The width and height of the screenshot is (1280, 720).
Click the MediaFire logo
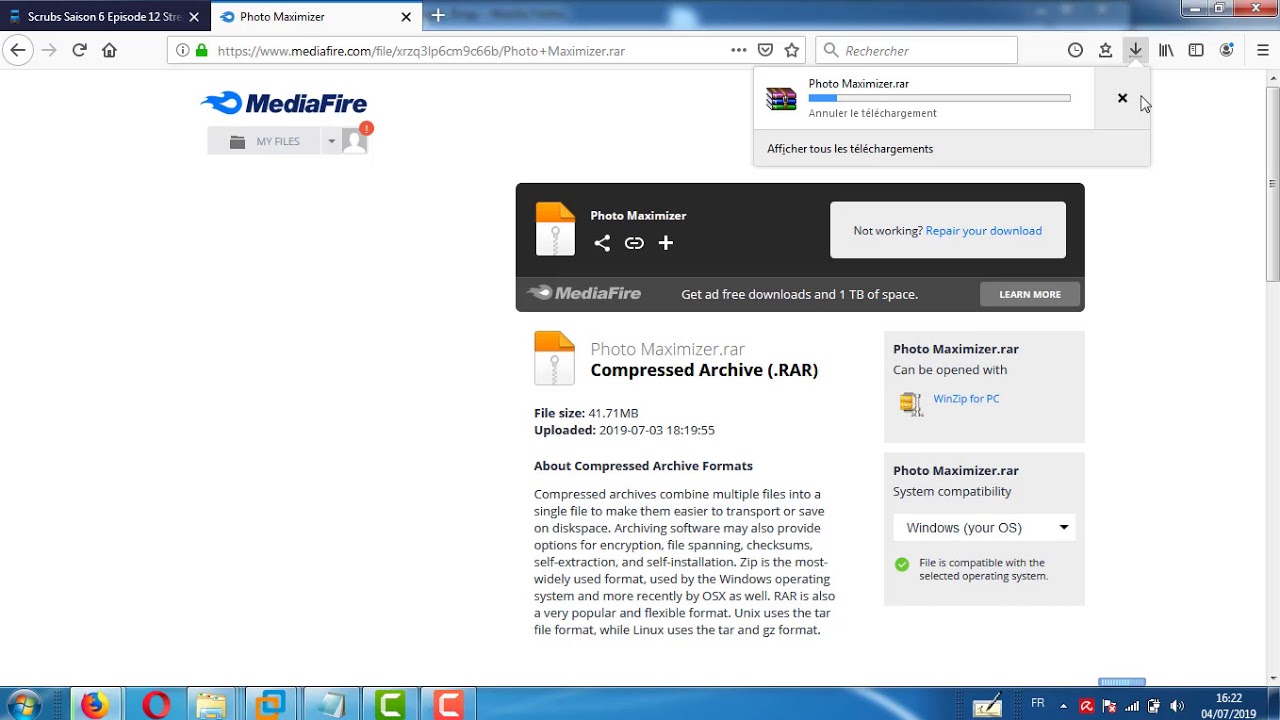[x=284, y=103]
